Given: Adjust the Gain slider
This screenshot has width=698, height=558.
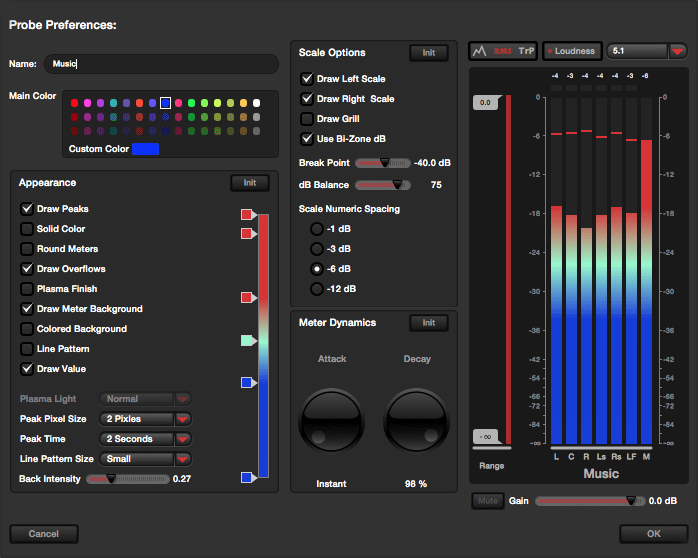Looking at the screenshot, I should (590, 501).
